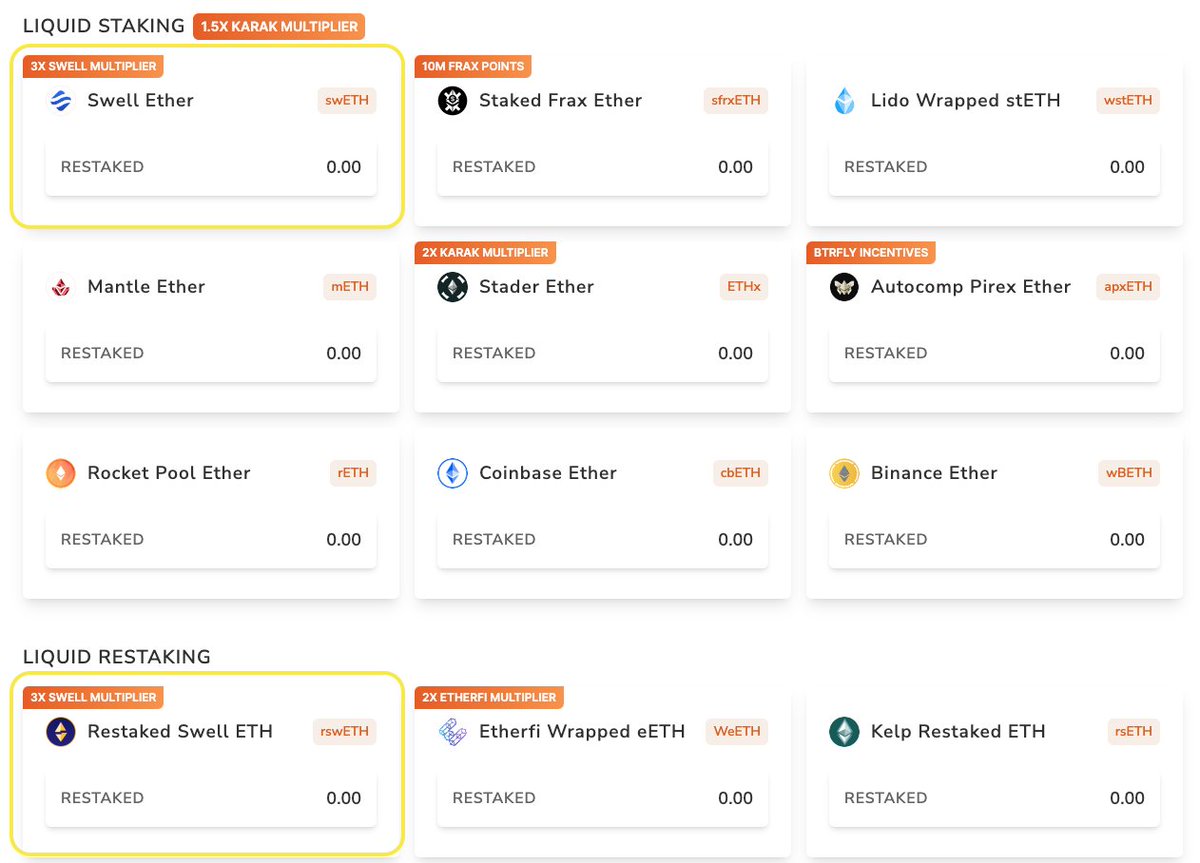1200x863 pixels.
Task: Click the "Staked Frax Ether" asset name
Action: click(x=560, y=100)
